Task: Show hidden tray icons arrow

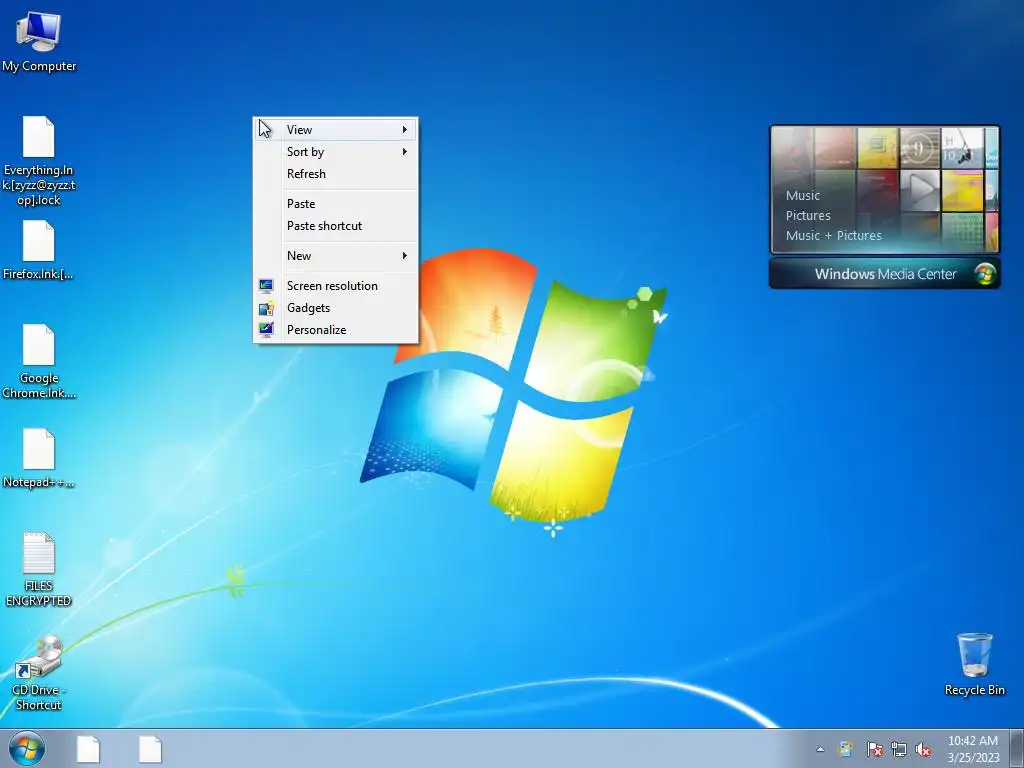Action: pos(820,749)
